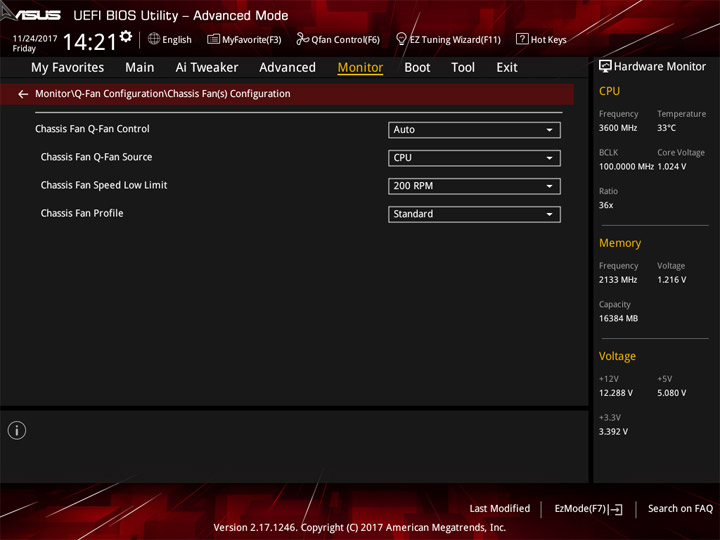Viewport: 720px width, 540px height.
Task: Click Core Voltage value 1.024 V
Action: click(x=672, y=167)
